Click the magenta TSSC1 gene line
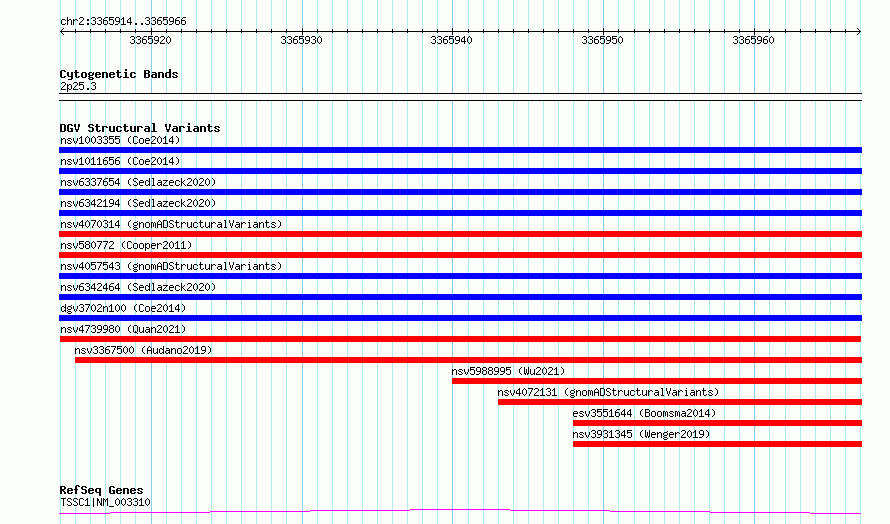Viewport: 890px width, 524px height. point(460,512)
